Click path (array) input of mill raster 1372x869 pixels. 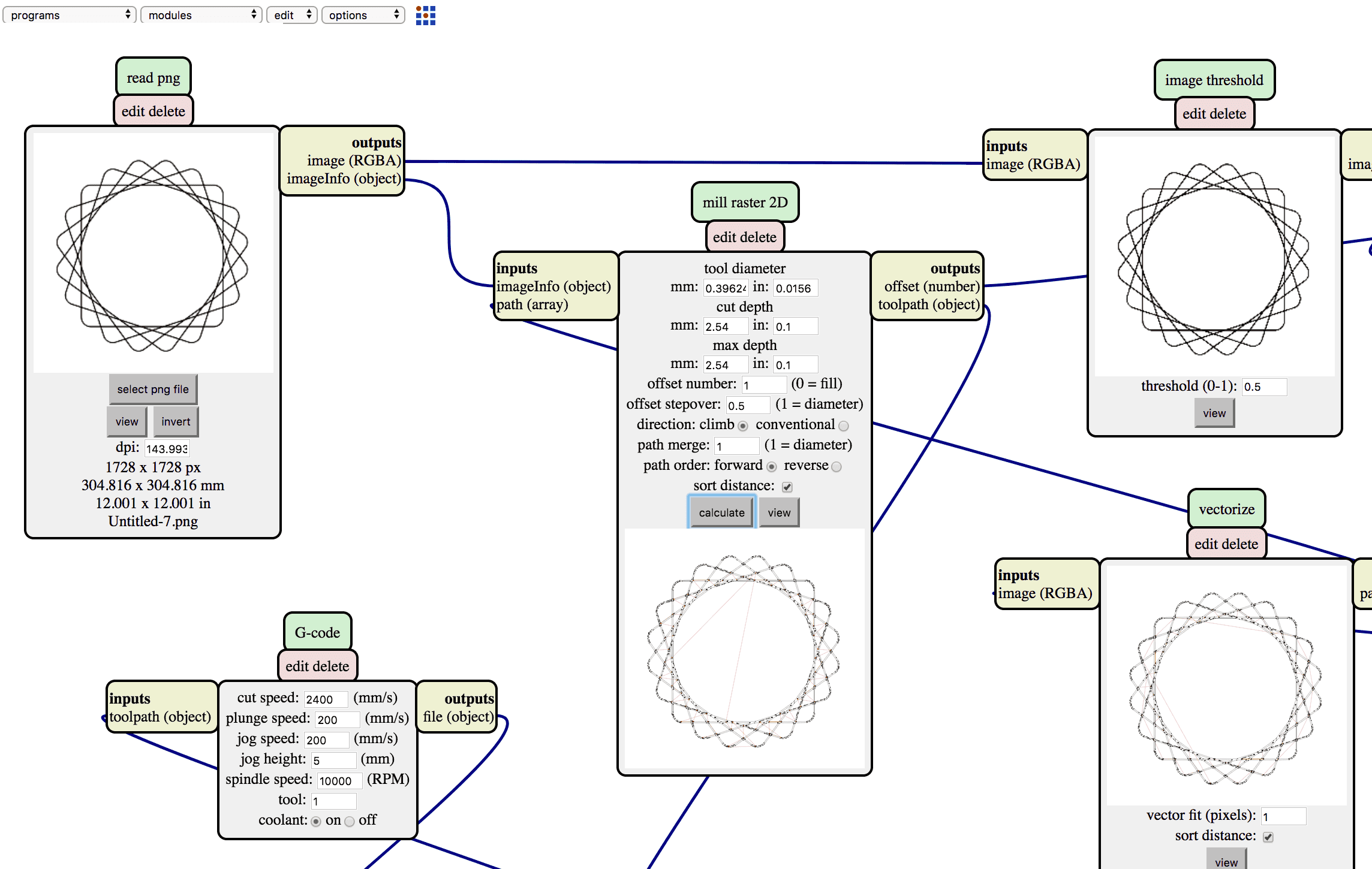(532, 304)
